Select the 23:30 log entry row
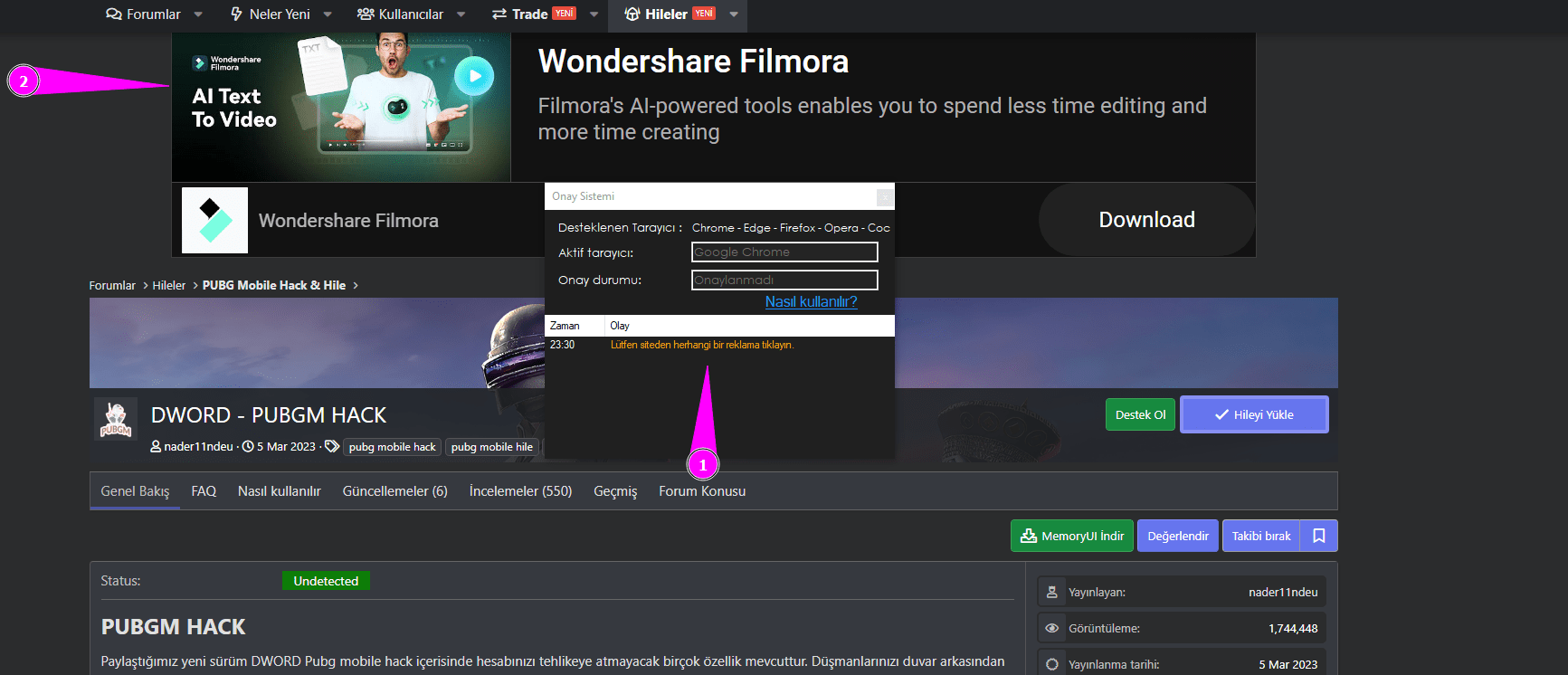Screen dimensions: 1568x675 pos(719,345)
